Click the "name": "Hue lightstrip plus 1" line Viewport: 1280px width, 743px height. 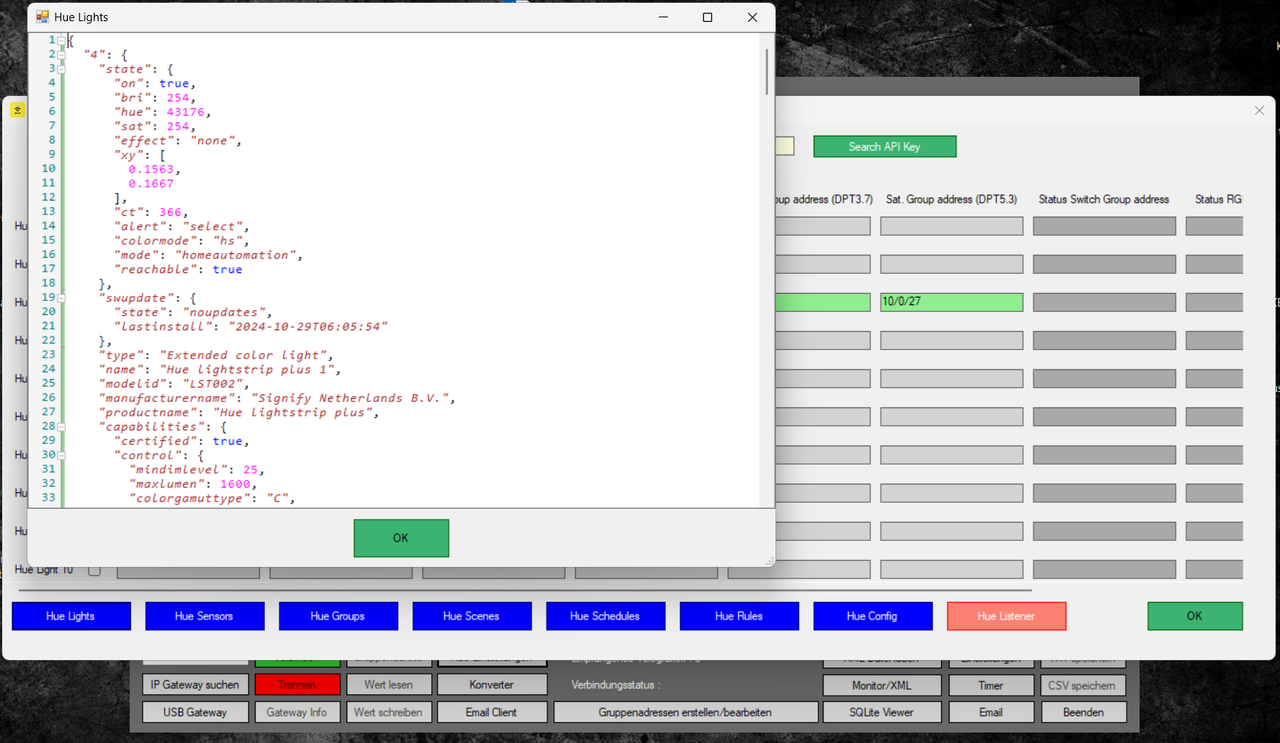tap(218, 369)
